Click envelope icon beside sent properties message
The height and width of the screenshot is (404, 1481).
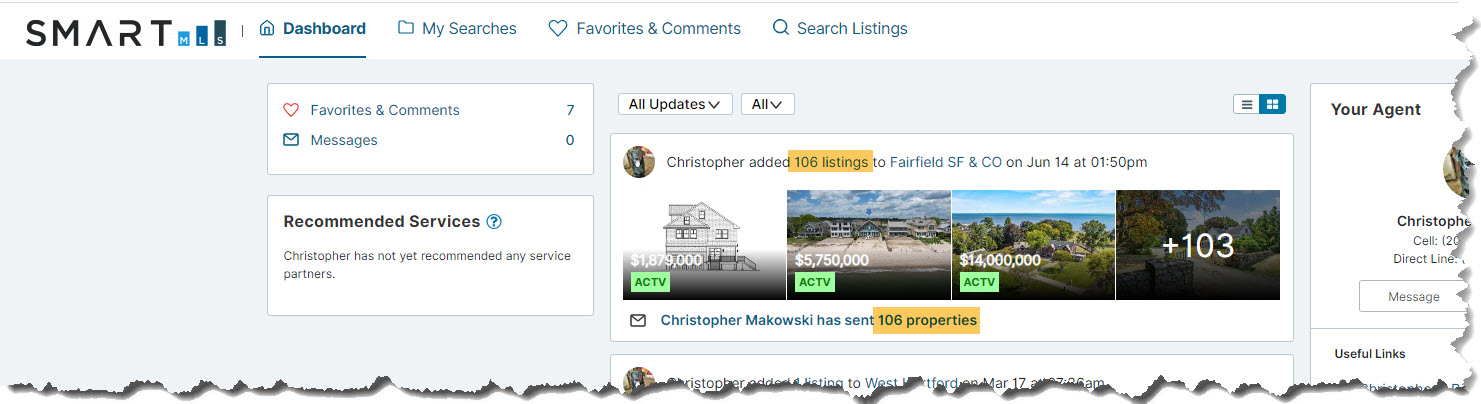coord(638,321)
